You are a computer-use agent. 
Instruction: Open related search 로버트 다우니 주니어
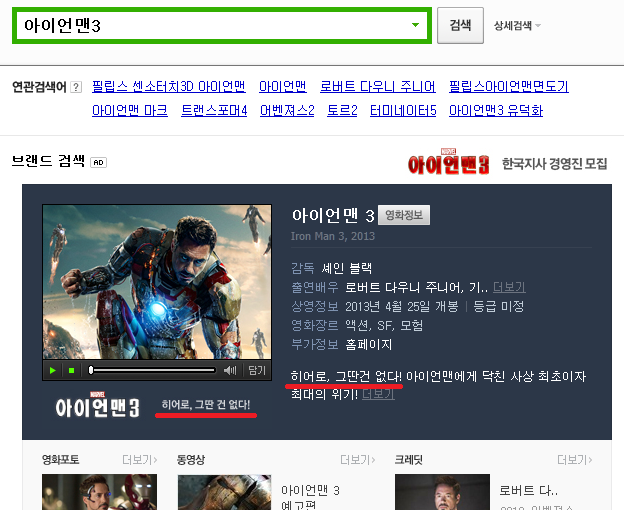378,87
